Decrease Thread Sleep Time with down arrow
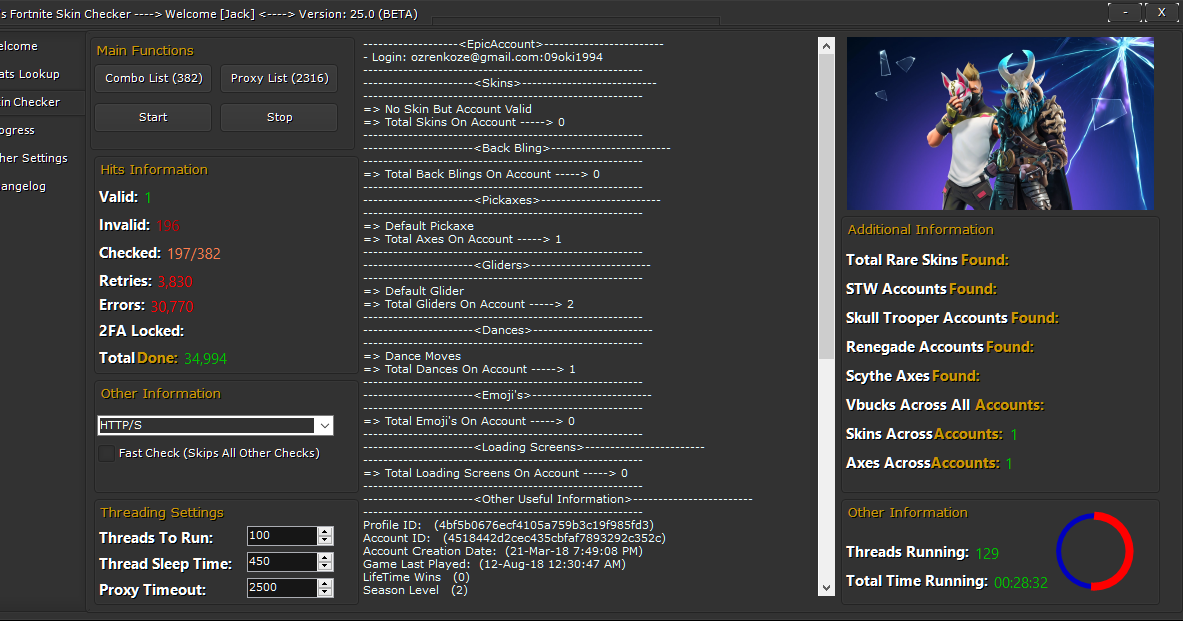This screenshot has width=1183, height=621. 325,567
